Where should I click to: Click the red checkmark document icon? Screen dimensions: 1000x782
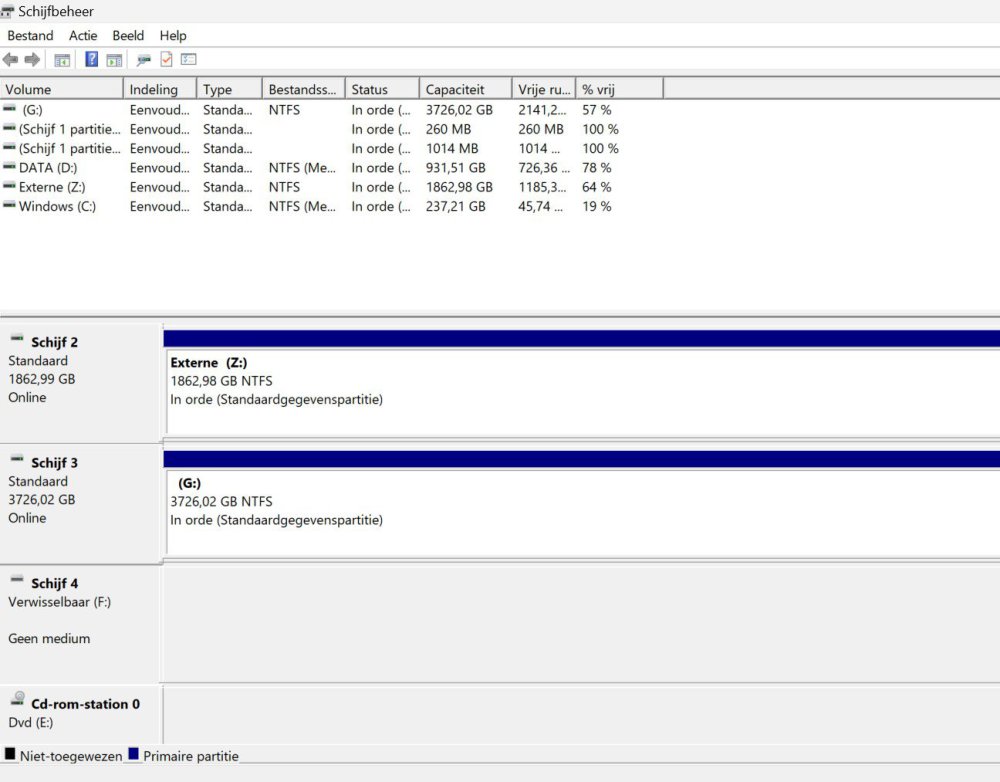[x=166, y=60]
